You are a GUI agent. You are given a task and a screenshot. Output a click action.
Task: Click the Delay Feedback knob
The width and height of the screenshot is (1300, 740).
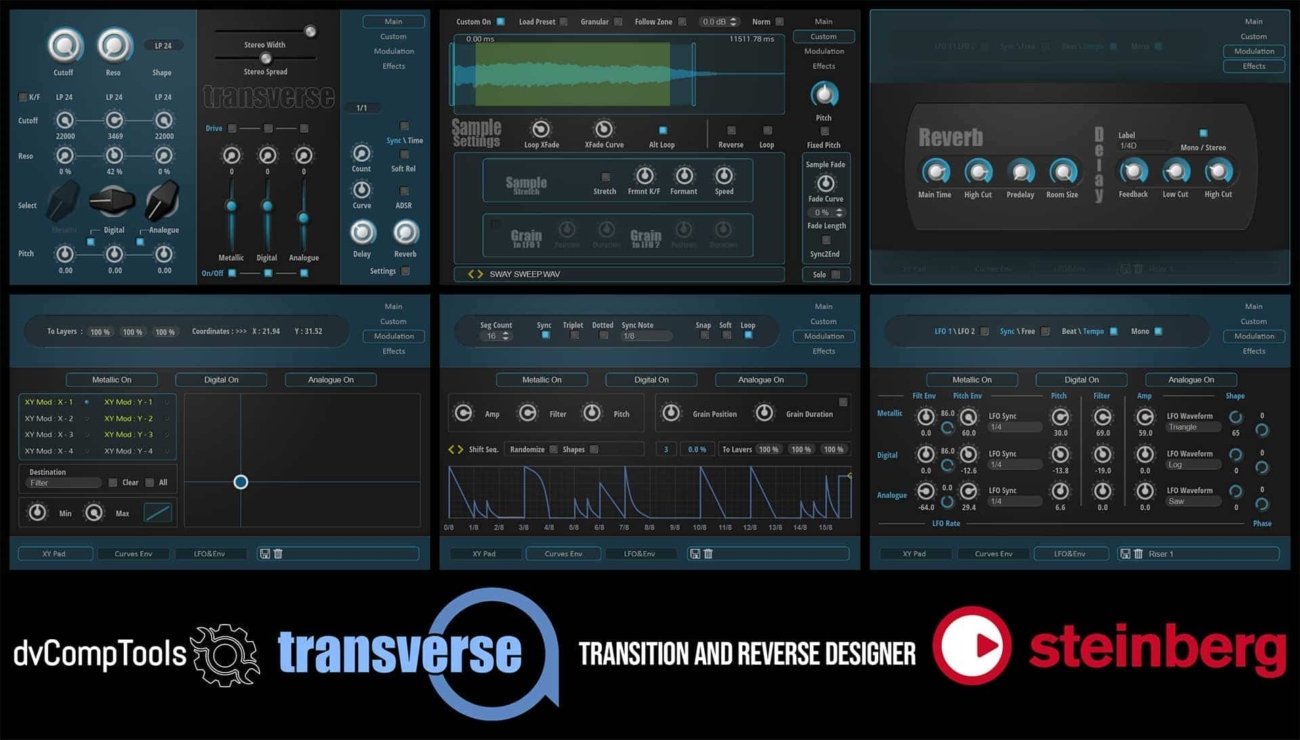[1133, 172]
